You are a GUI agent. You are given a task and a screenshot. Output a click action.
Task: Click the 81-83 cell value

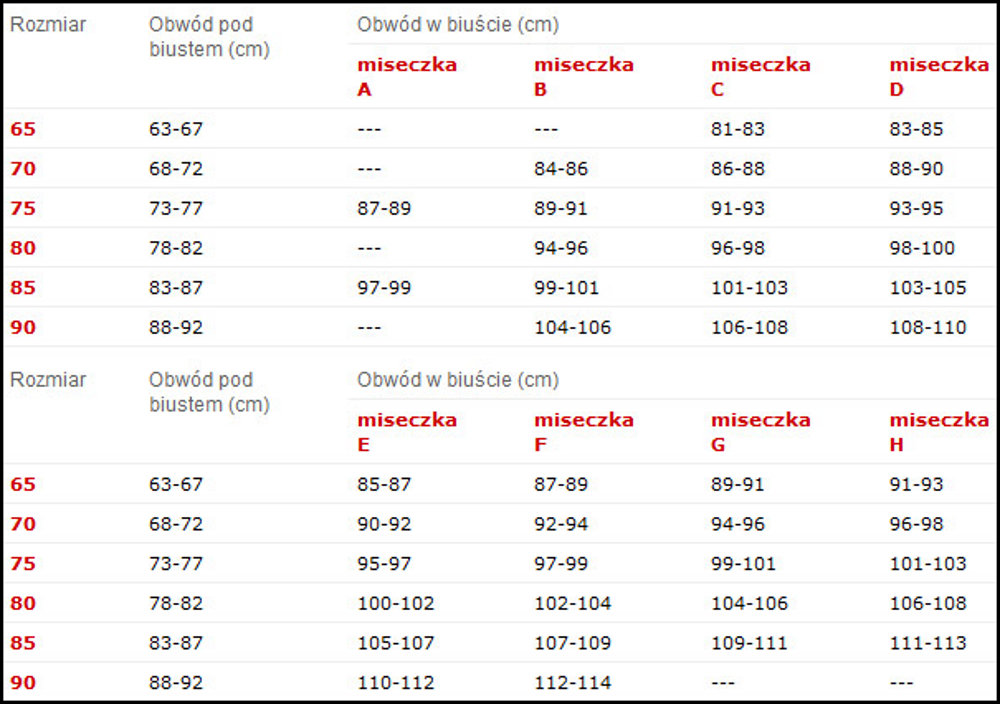point(737,129)
